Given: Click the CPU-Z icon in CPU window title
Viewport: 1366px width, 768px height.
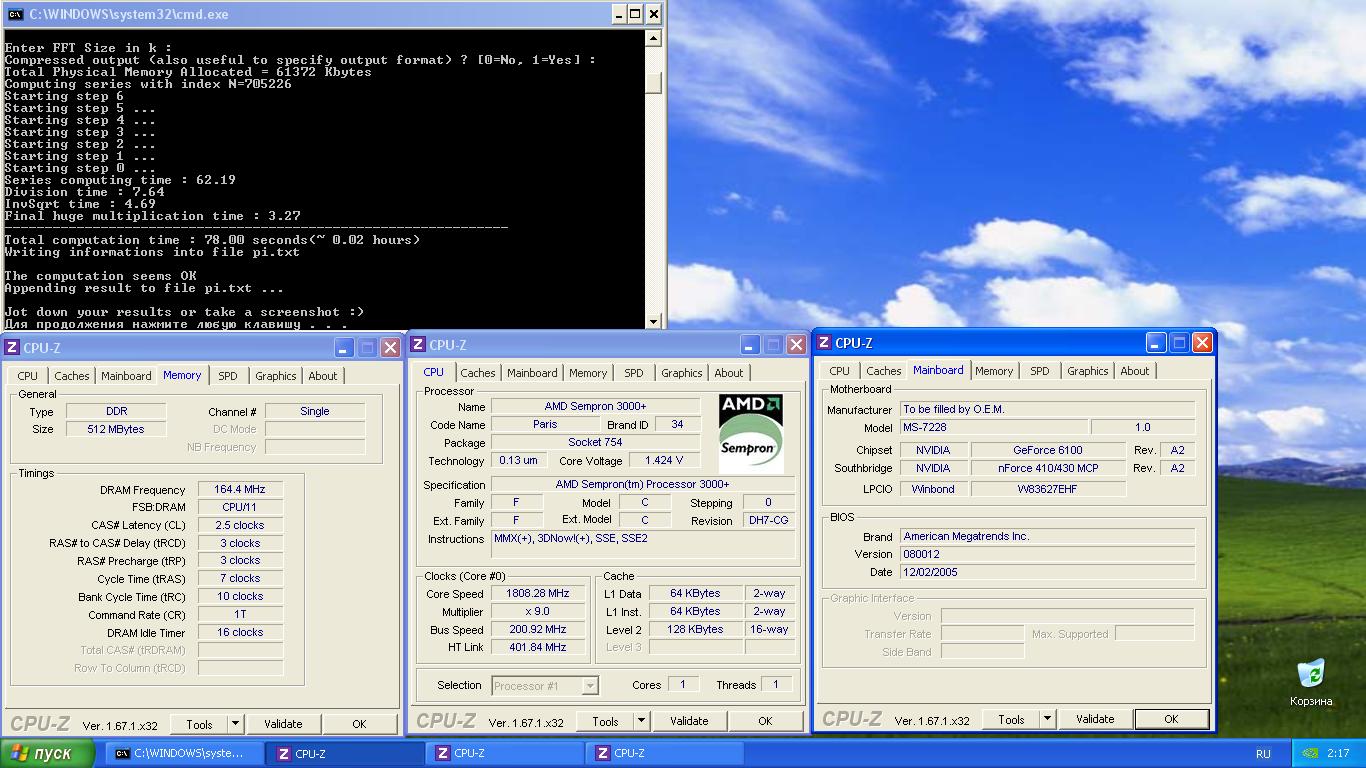Looking at the screenshot, I should (418, 345).
